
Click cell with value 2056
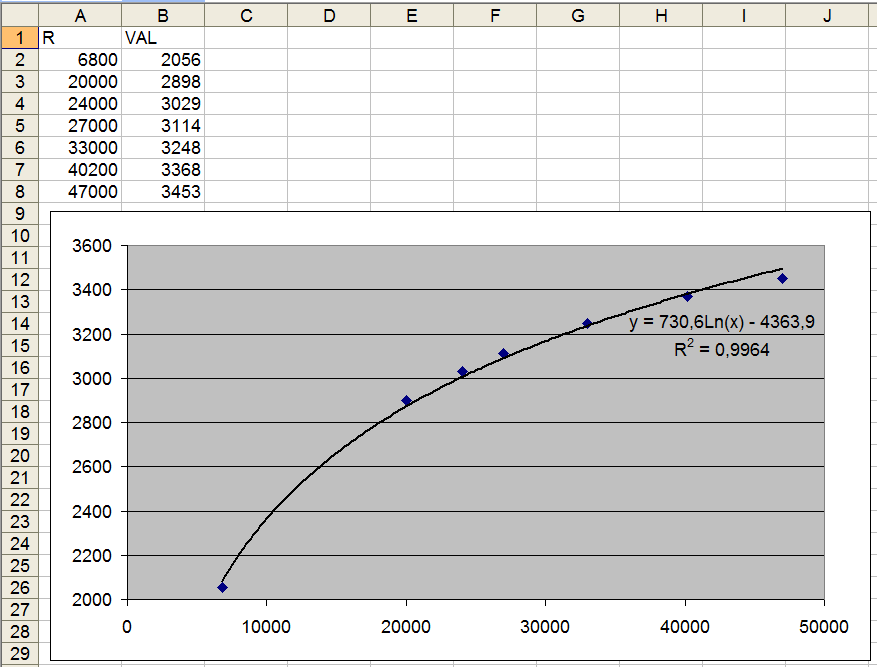click(x=163, y=59)
